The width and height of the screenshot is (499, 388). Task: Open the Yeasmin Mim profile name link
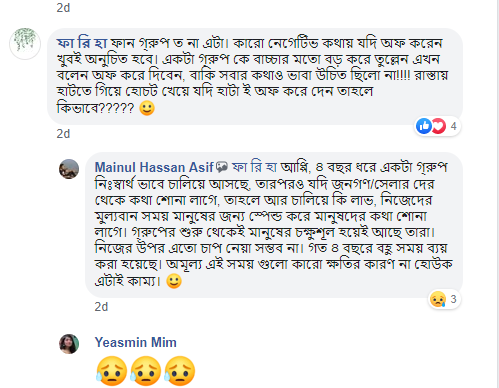(136, 342)
